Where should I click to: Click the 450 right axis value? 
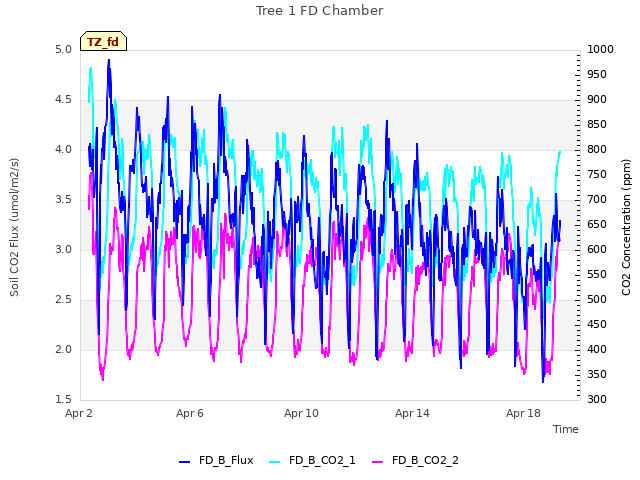pyautogui.click(x=597, y=324)
